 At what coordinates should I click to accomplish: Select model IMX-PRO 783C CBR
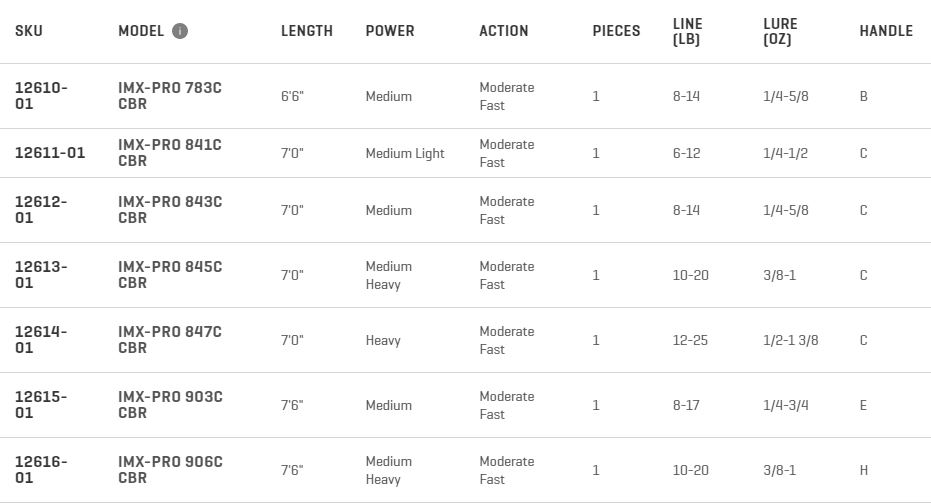tap(170, 96)
